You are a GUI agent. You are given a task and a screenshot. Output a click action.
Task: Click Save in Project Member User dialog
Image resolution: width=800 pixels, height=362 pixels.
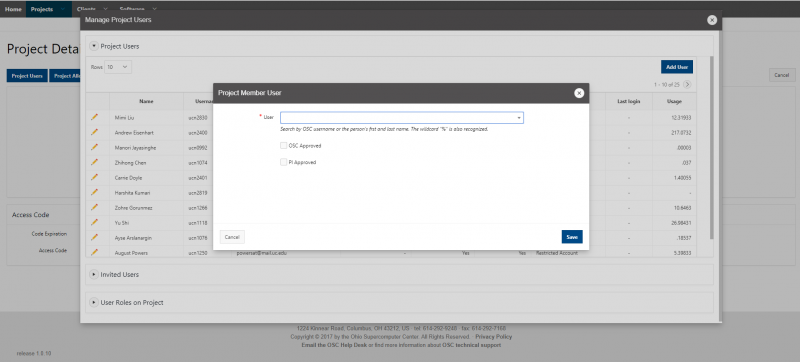pos(572,237)
